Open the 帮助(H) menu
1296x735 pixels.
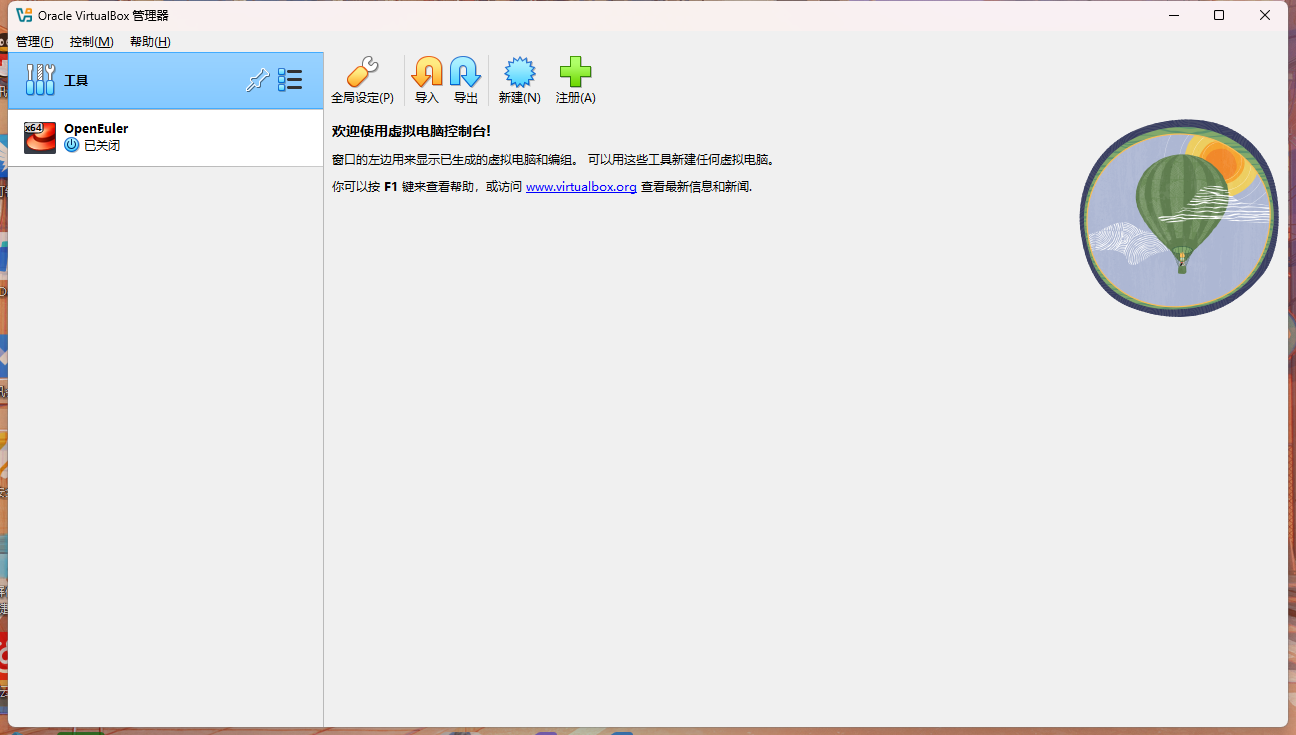point(150,42)
